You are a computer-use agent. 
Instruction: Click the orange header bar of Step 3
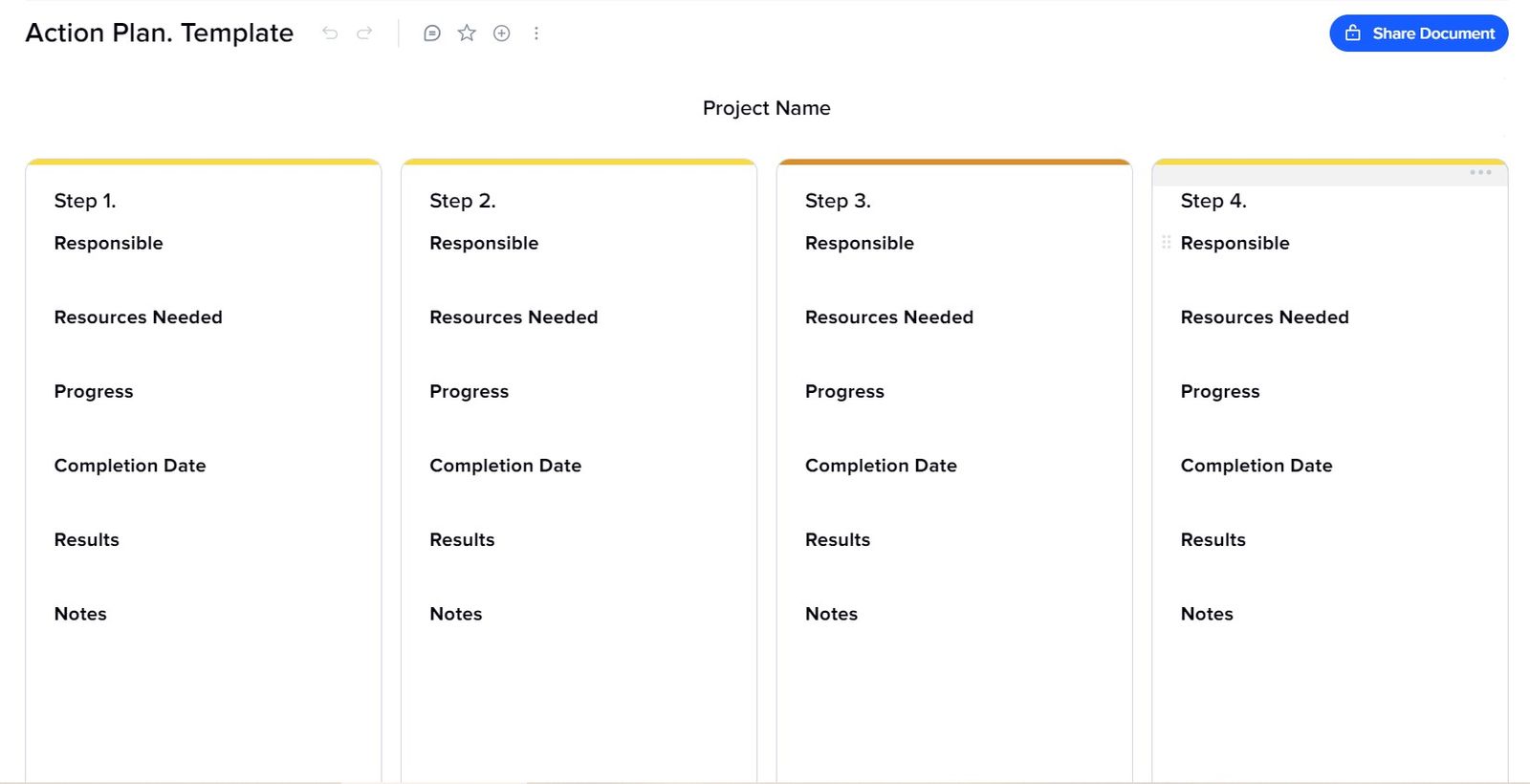pos(954,161)
